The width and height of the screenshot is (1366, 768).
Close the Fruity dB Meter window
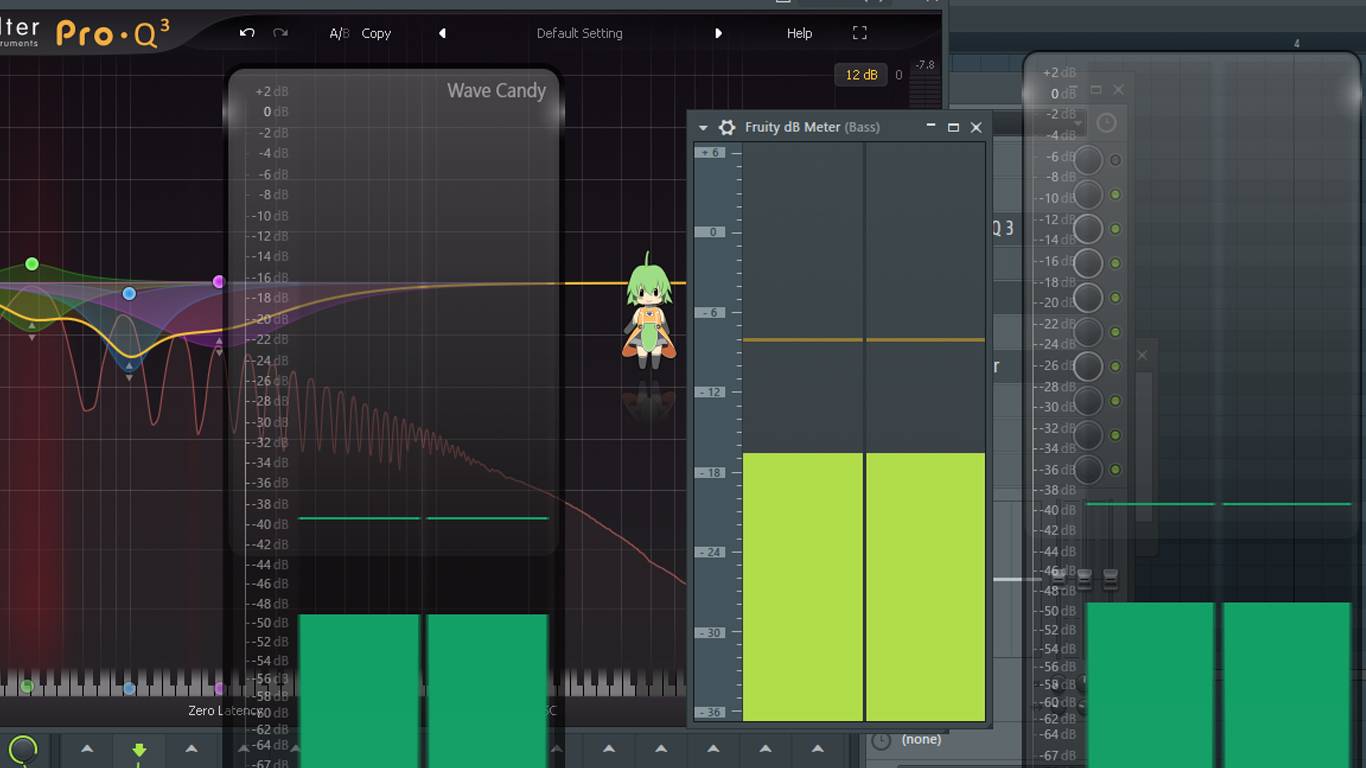(976, 127)
